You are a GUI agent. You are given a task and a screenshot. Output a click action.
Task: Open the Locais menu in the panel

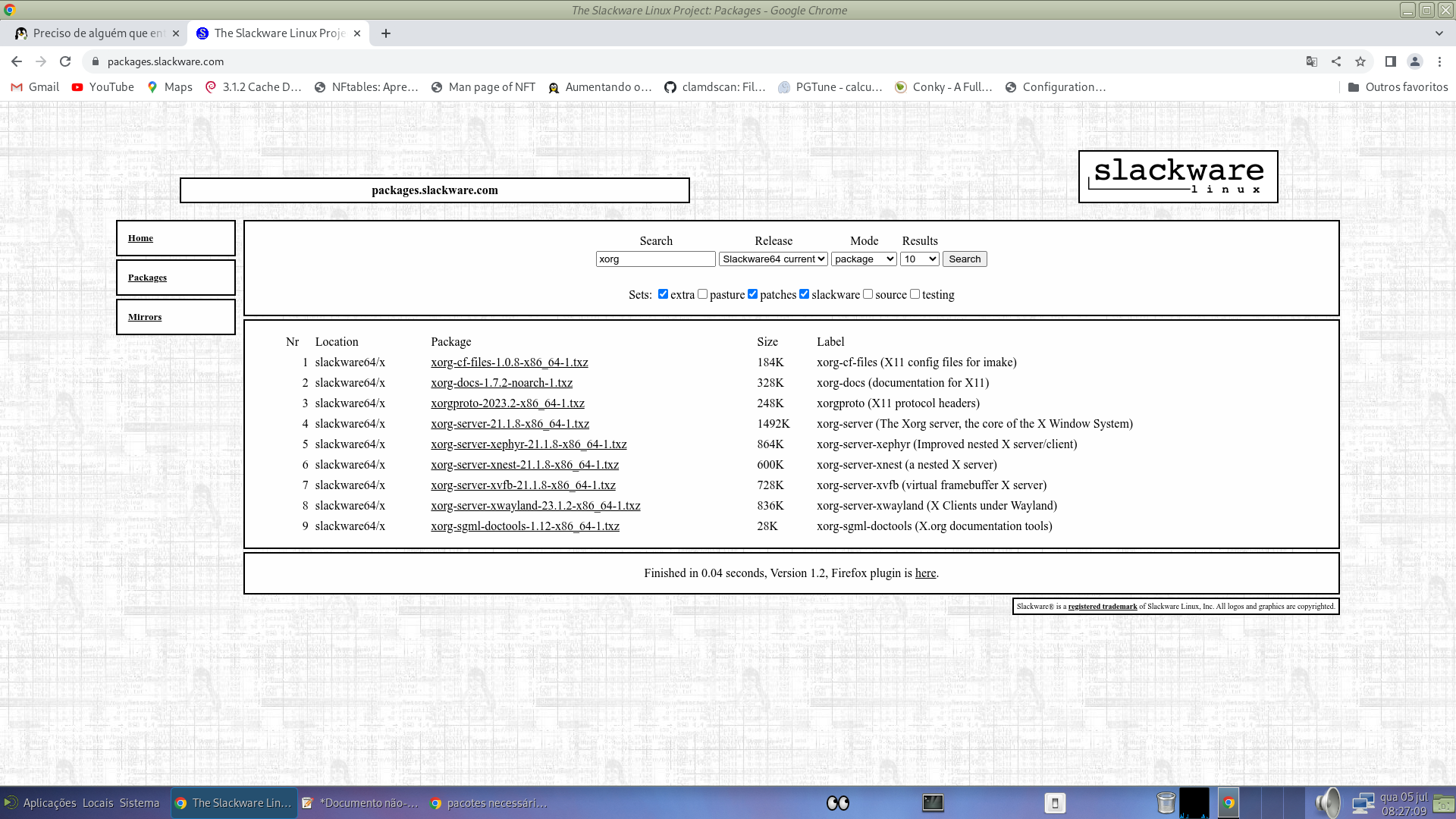pos(98,803)
